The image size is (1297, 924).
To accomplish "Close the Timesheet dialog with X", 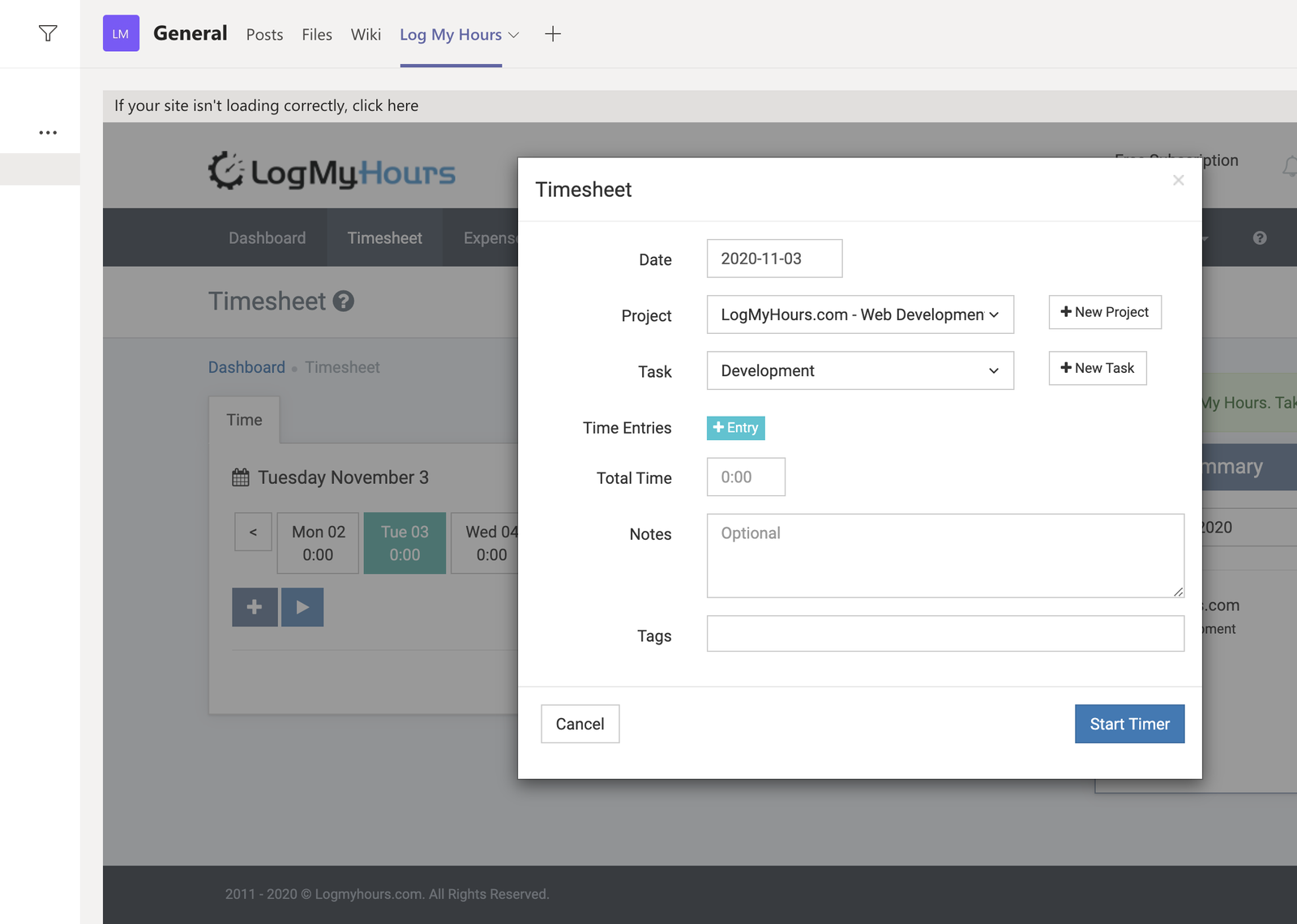I will [1178, 180].
